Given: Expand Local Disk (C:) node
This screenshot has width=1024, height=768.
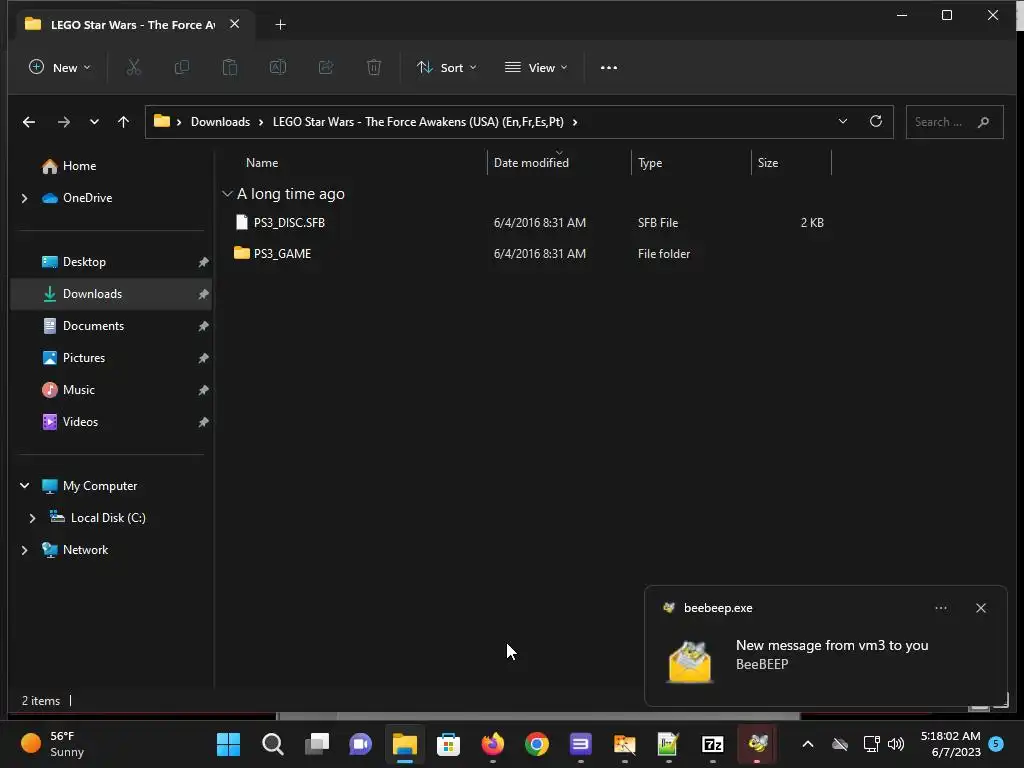Looking at the screenshot, I should point(32,518).
